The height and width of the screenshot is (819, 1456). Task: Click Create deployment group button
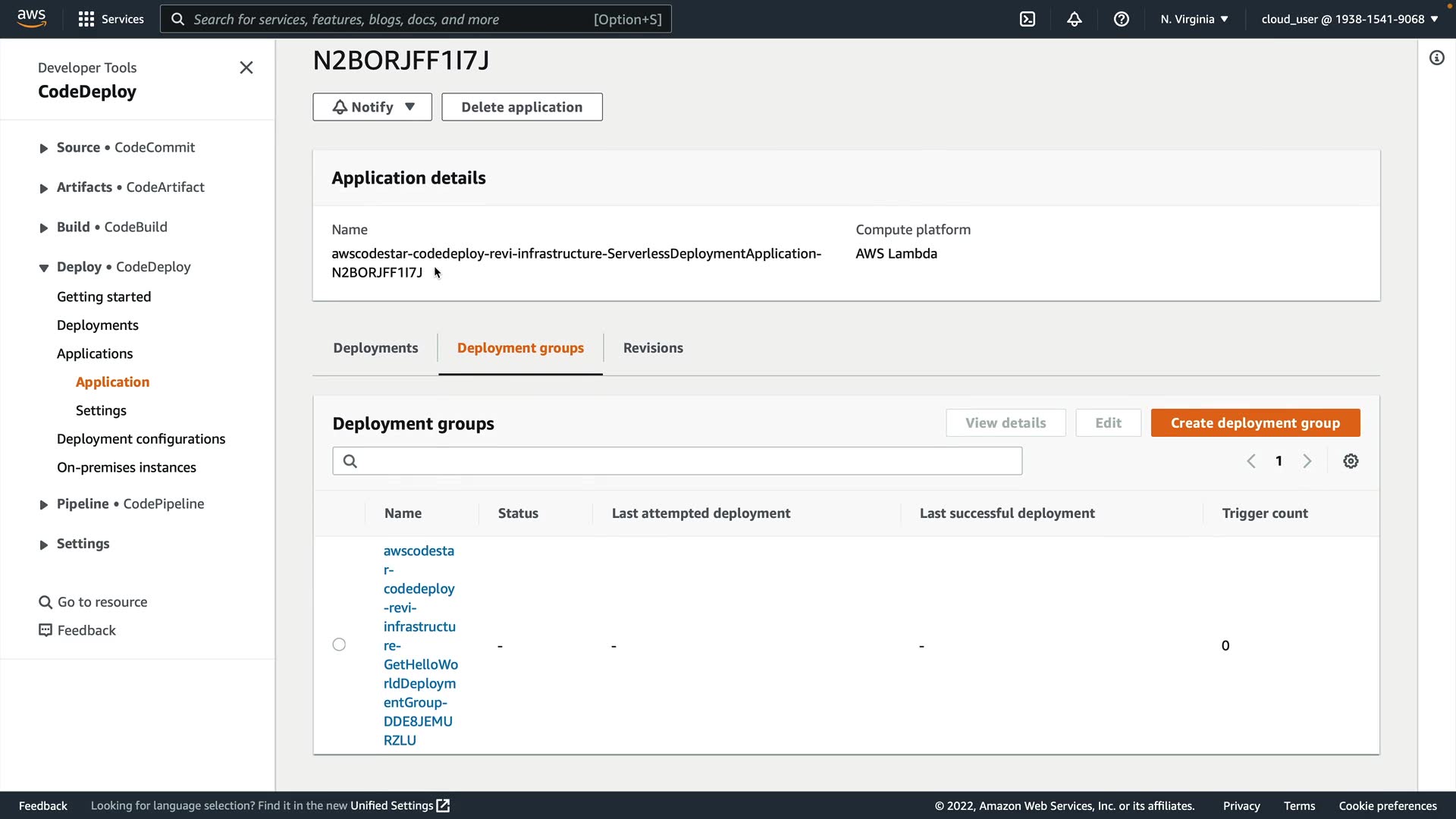point(1255,423)
